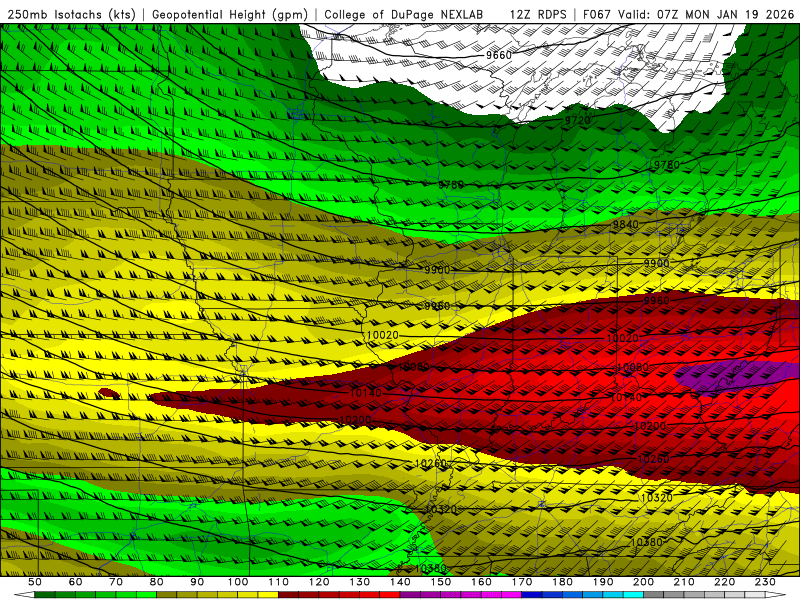Click the small isolated dark red patch
Viewport: 800px width, 600px height.
click(109, 393)
